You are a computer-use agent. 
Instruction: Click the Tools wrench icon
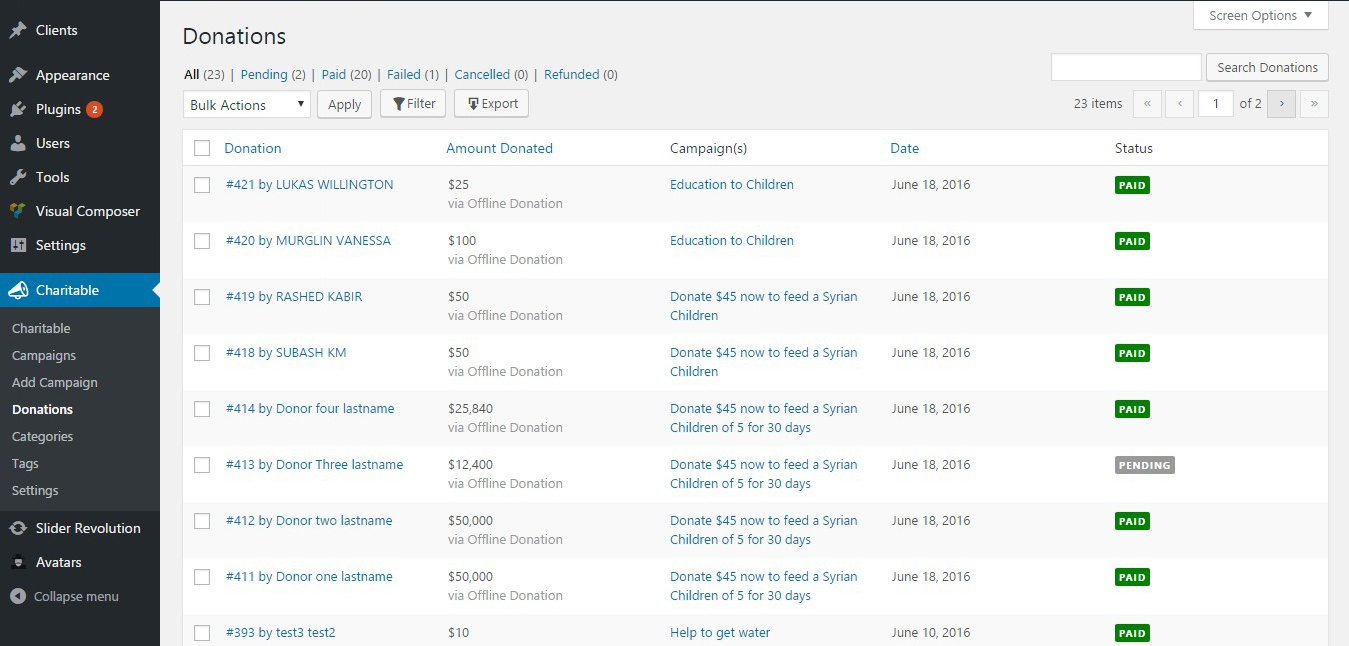point(18,177)
